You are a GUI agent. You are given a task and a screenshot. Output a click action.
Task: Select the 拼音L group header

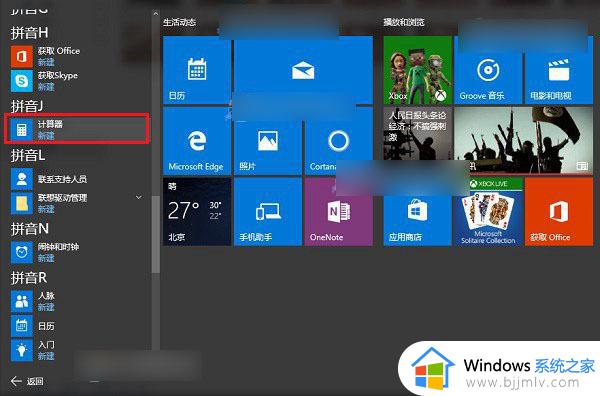(28, 155)
